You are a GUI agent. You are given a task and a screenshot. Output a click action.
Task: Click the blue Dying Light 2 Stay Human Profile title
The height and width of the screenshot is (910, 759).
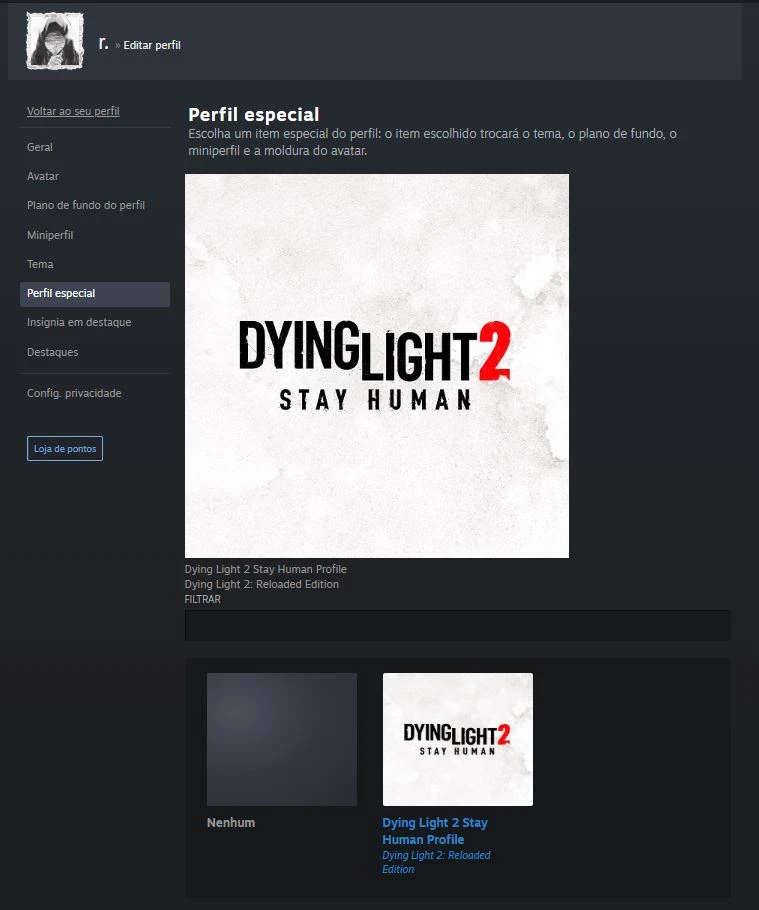coord(435,831)
